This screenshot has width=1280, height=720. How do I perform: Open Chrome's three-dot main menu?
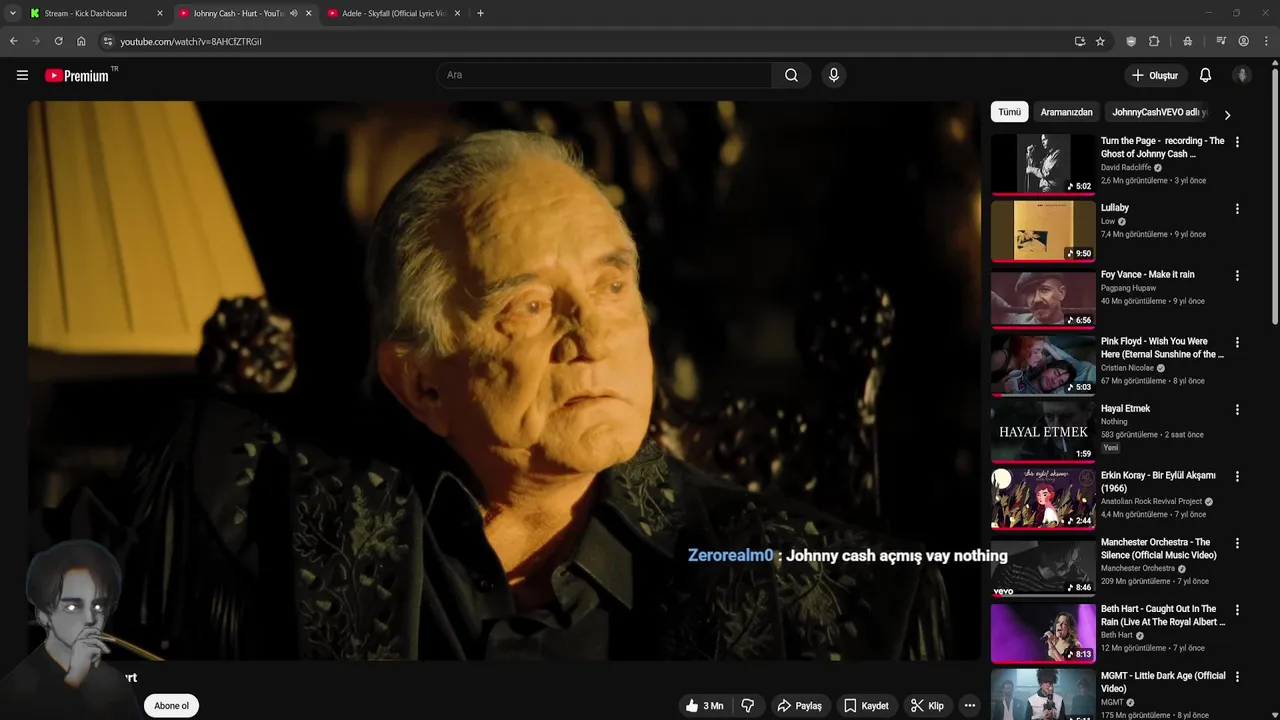coord(1266,41)
